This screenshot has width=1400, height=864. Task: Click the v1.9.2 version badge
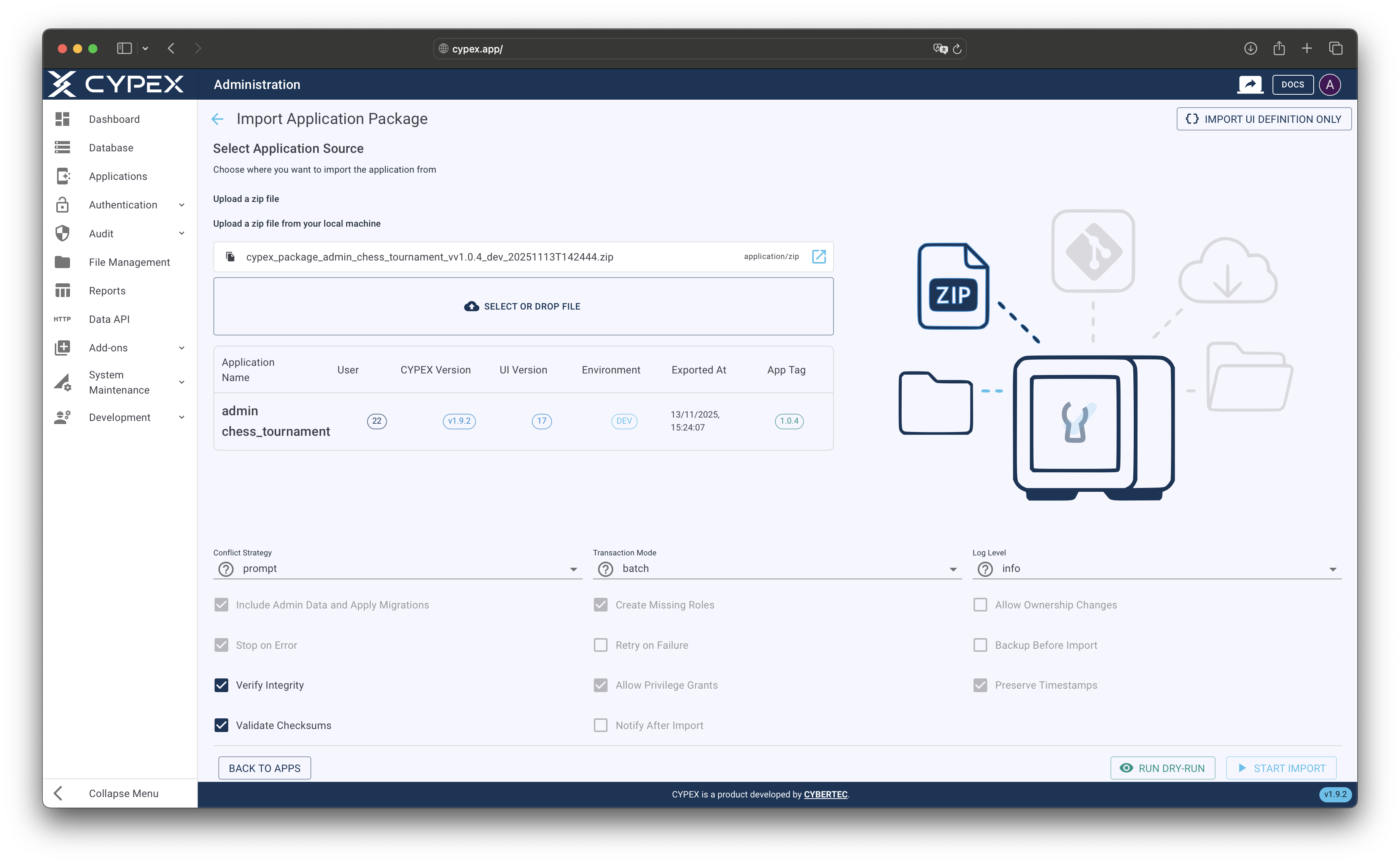click(x=1335, y=794)
